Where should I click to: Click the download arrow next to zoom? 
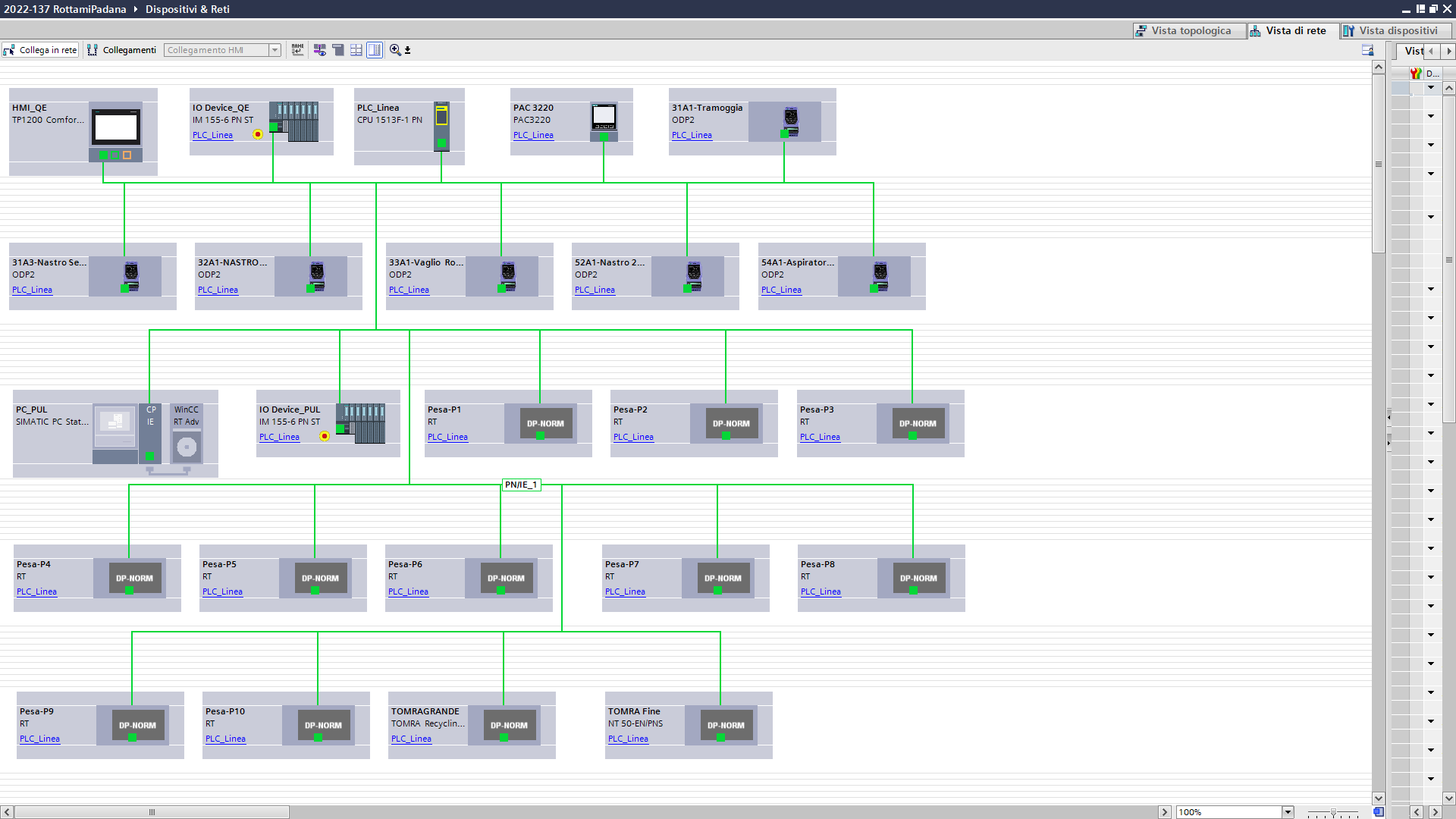pyautogui.click(x=408, y=50)
